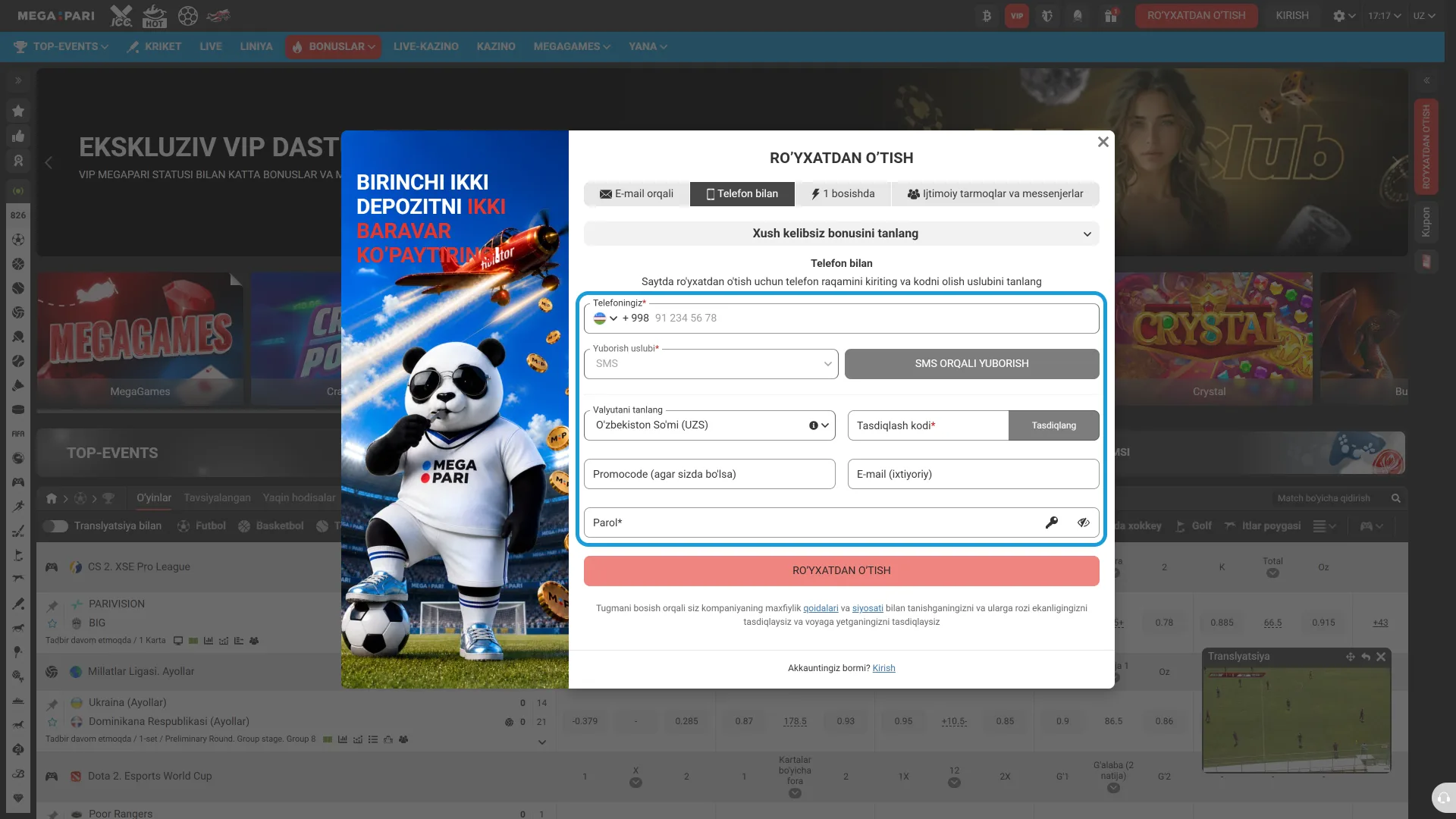
Task: Click the Promocode input field
Action: (710, 474)
